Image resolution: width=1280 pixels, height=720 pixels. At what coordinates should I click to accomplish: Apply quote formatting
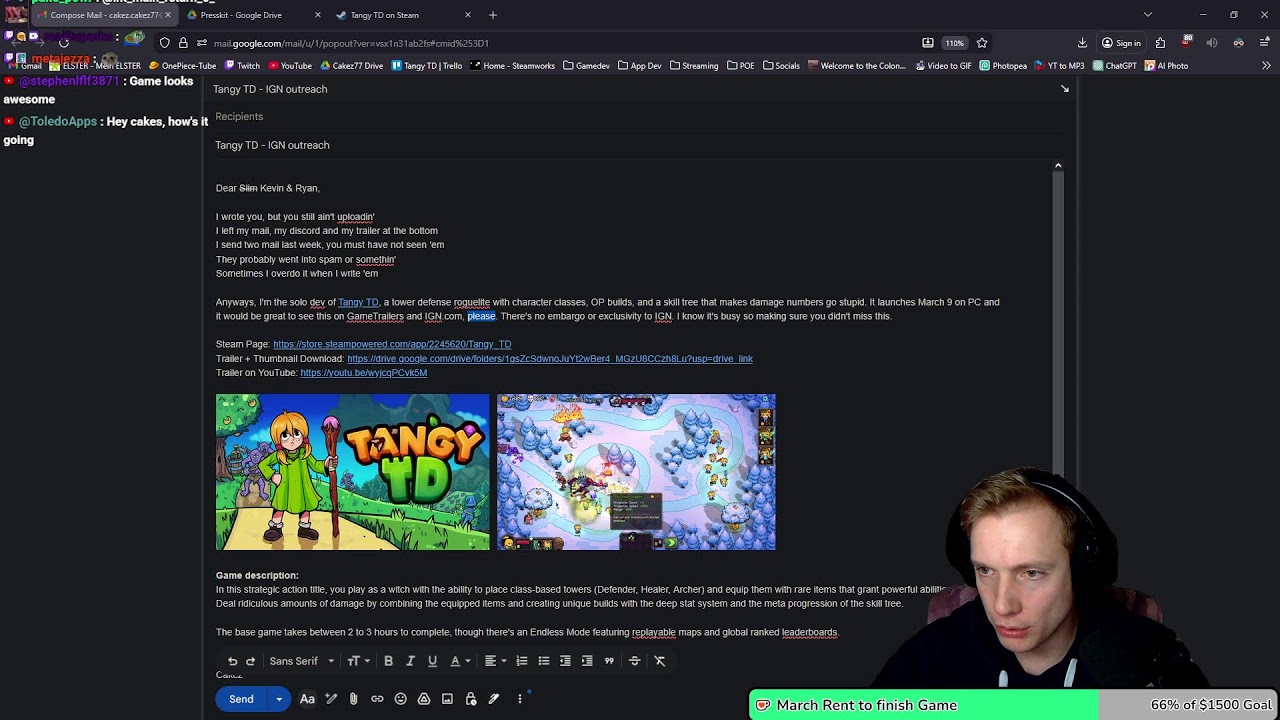[609, 661]
